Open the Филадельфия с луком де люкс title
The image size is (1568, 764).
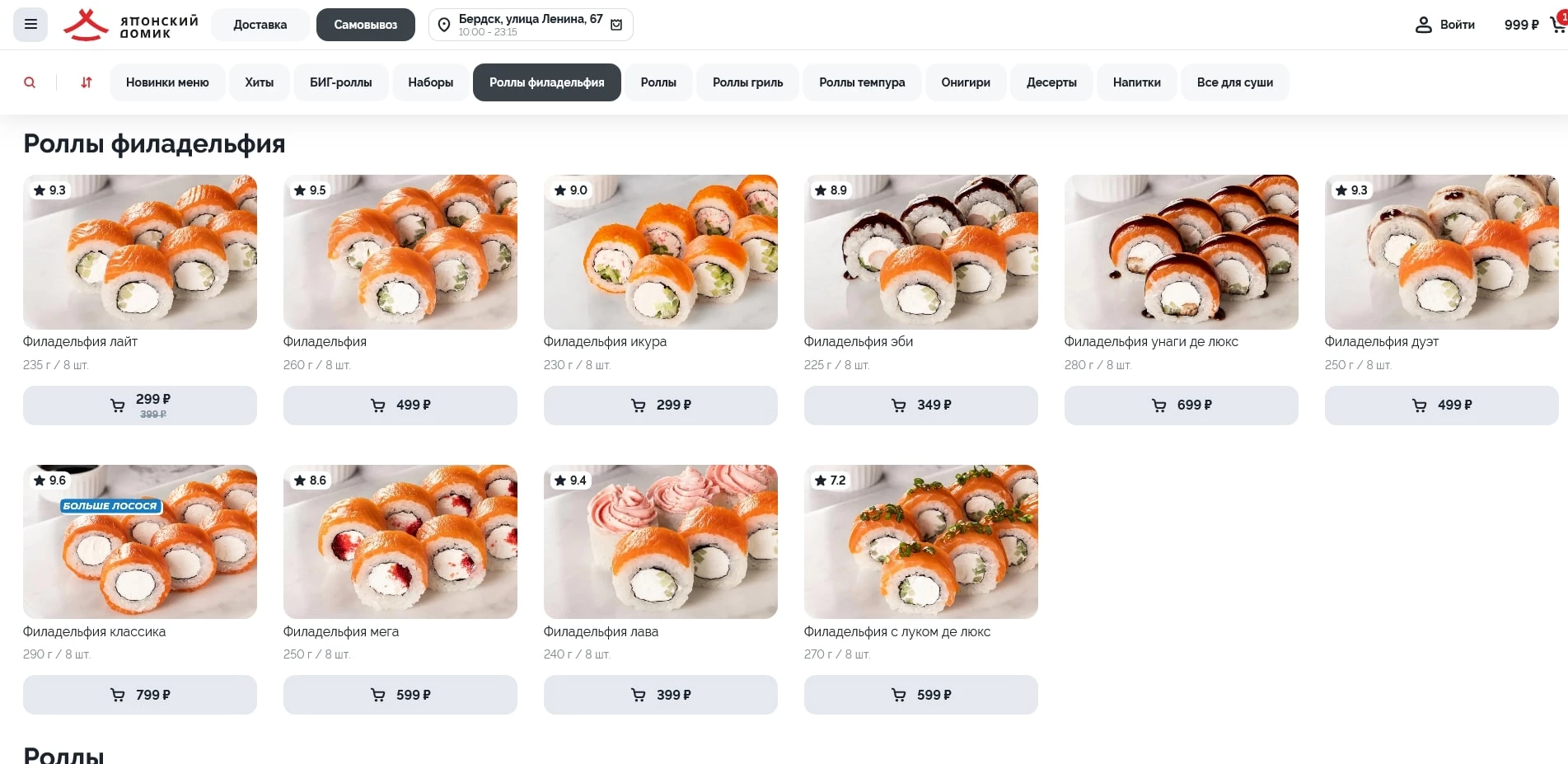pyautogui.click(x=896, y=632)
